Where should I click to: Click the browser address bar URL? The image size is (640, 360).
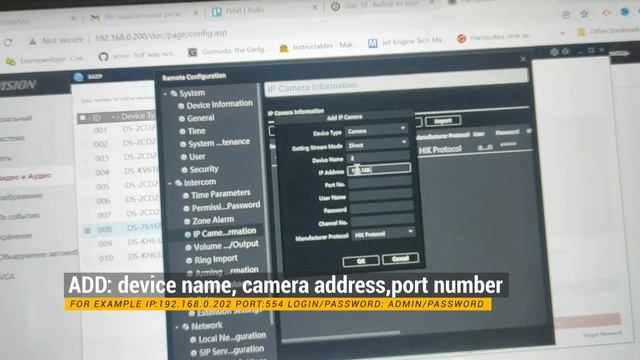point(161,36)
